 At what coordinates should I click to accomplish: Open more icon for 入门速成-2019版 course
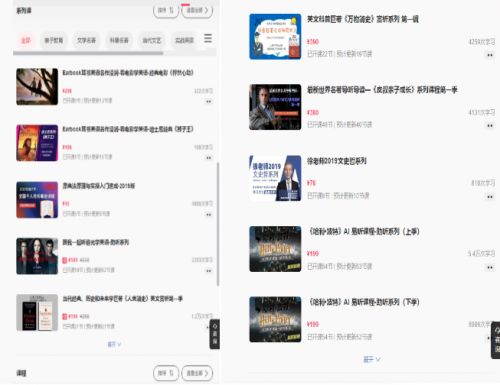click(x=209, y=214)
